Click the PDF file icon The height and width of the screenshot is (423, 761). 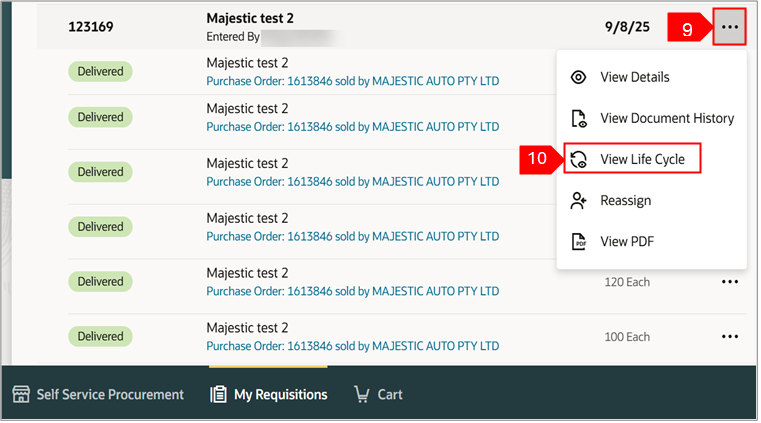[x=578, y=242]
